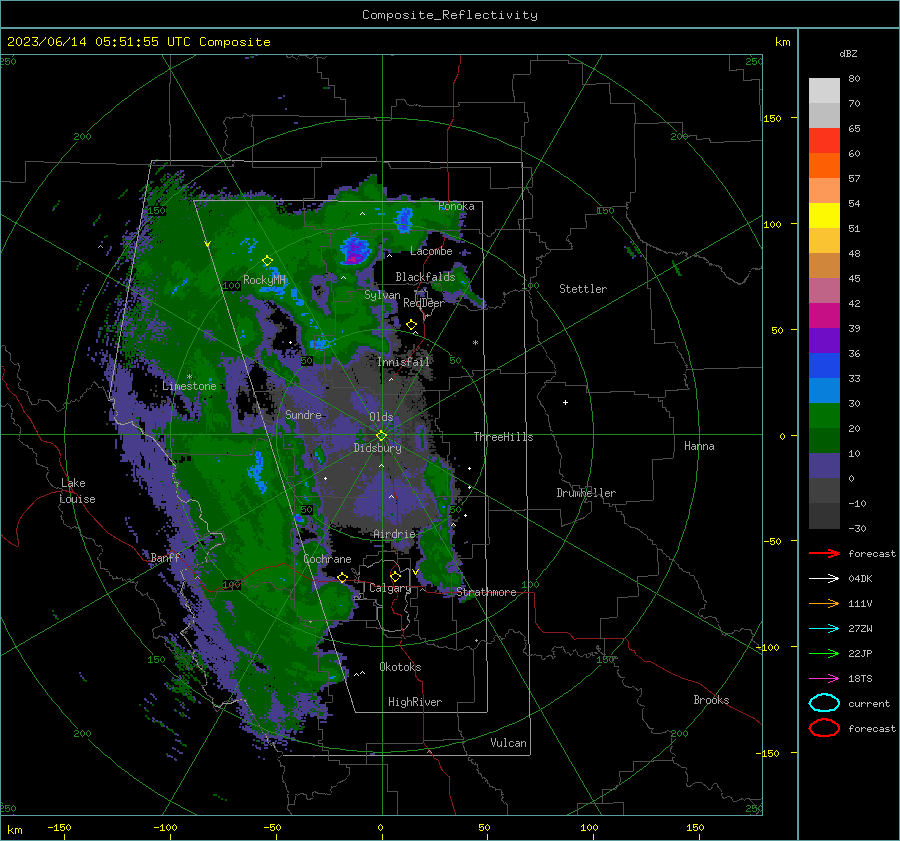This screenshot has width=900, height=841.
Task: Click the RedDeer city label
Action: click(x=424, y=303)
